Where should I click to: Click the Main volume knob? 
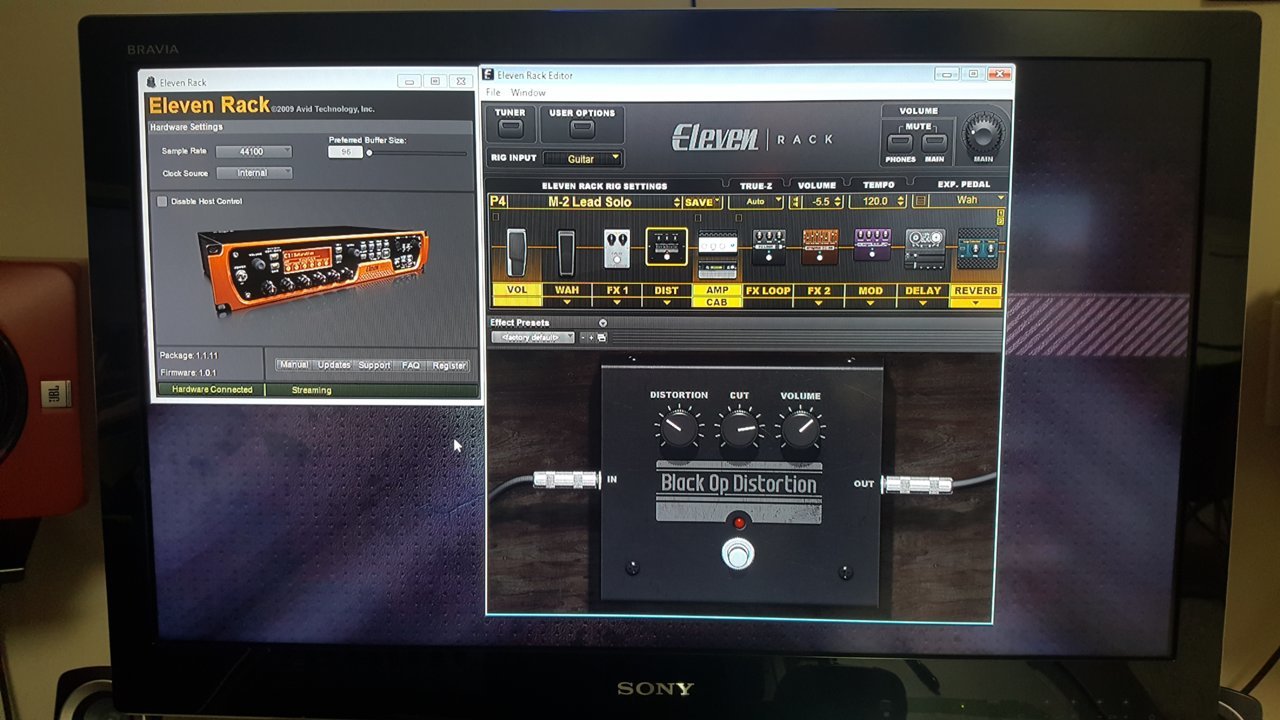point(984,133)
